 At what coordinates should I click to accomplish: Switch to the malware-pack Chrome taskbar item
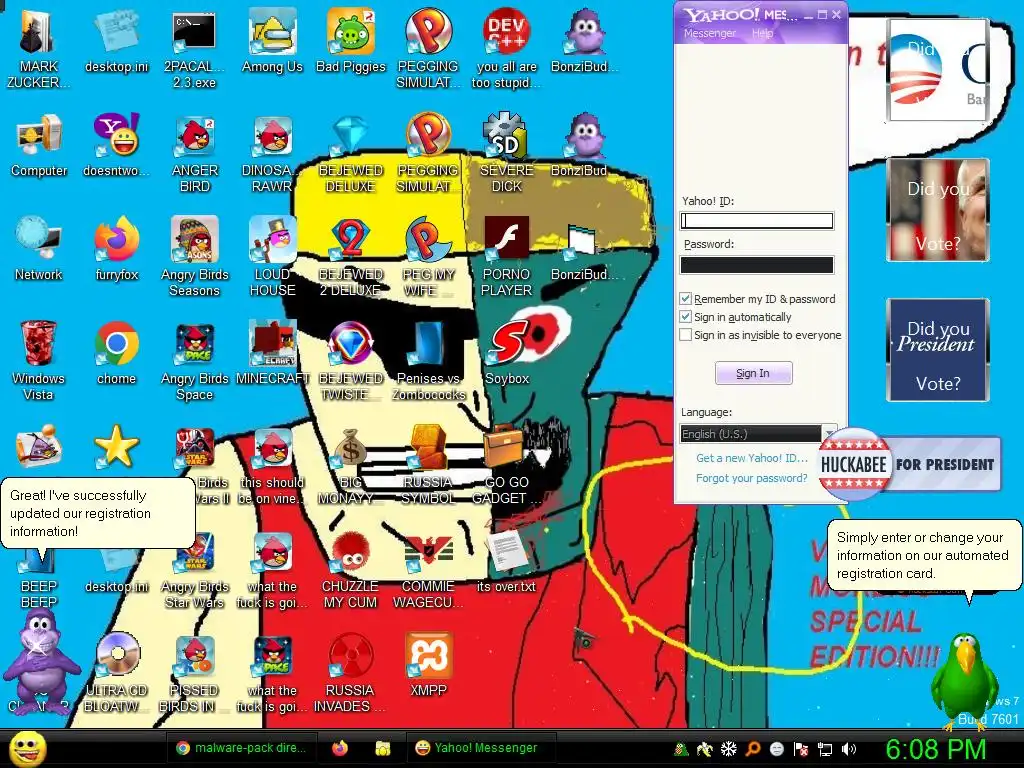(240, 748)
